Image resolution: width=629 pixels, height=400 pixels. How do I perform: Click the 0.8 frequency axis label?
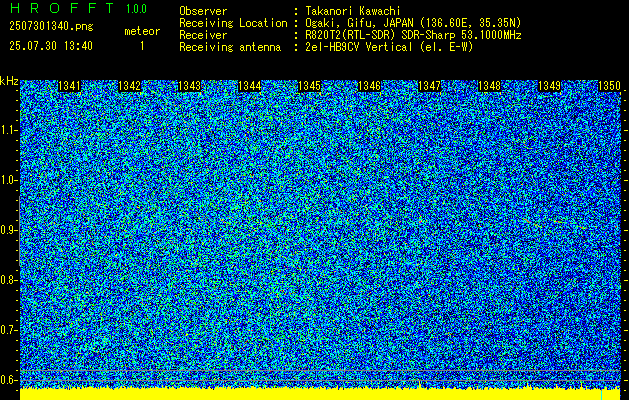coord(8,280)
